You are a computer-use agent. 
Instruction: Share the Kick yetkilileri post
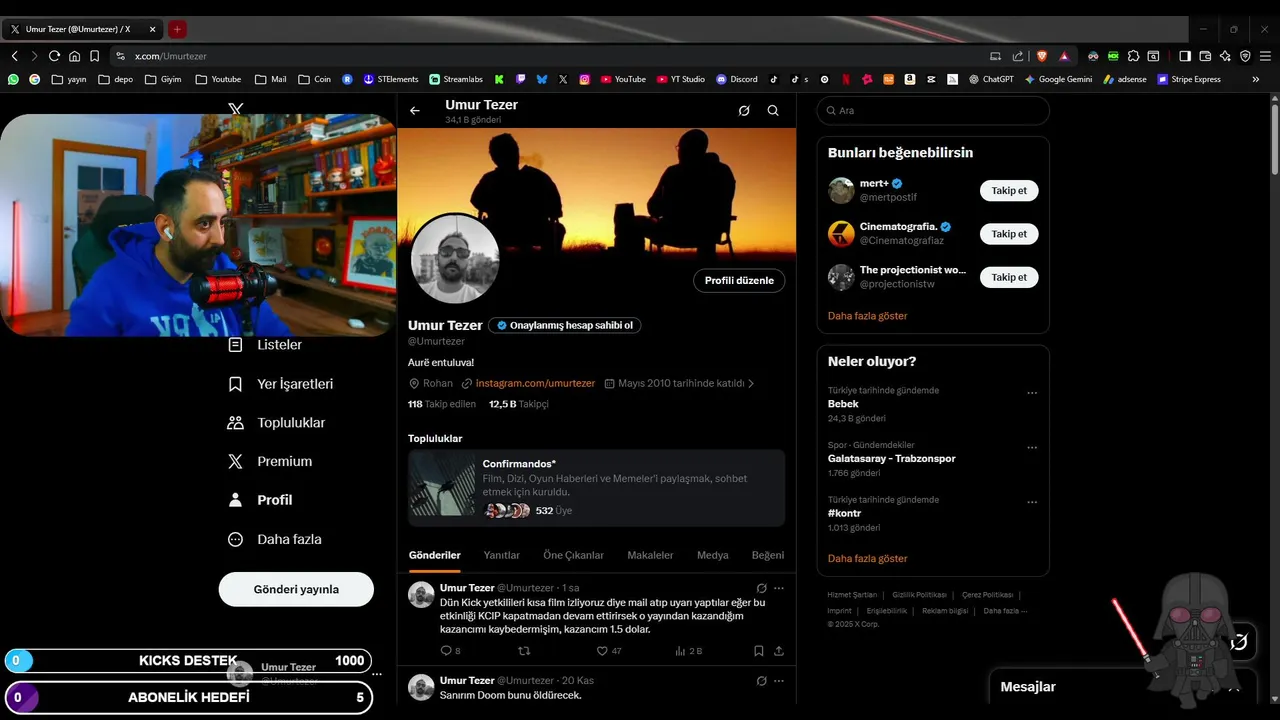779,650
